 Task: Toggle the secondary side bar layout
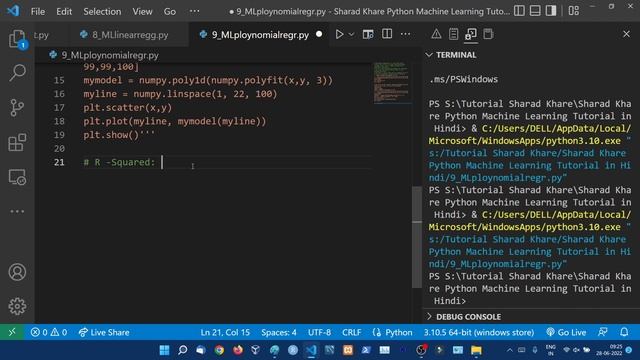coord(551,11)
